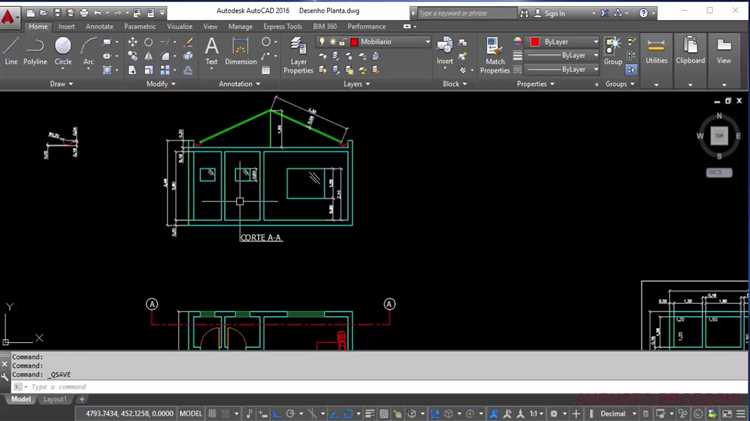Image resolution: width=750 pixels, height=421 pixels.
Task: Click the red ByLayer object color swatch
Action: tap(535, 42)
